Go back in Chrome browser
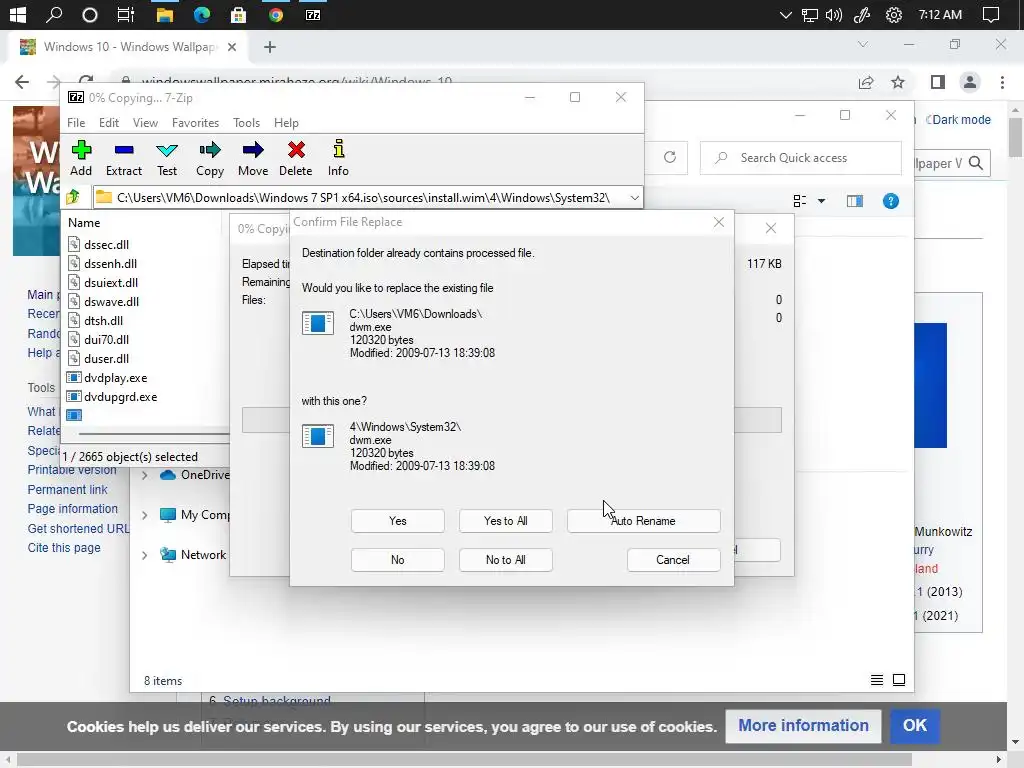The width and height of the screenshot is (1024, 768). (x=22, y=82)
